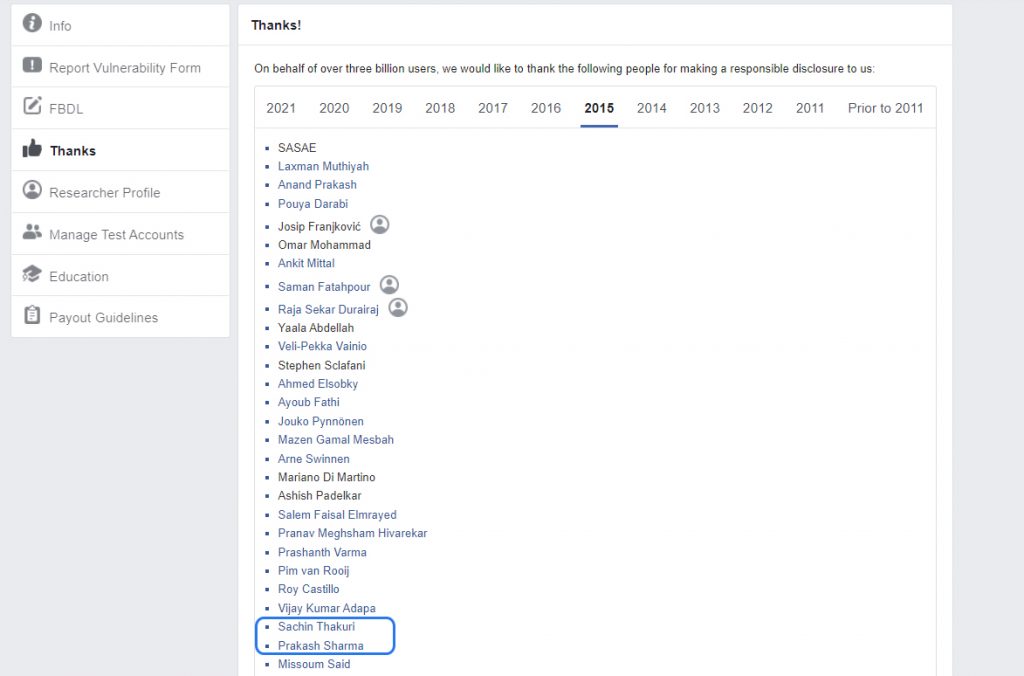This screenshot has width=1024, height=676.
Task: Open the Payout Guidelines page
Action: click(120, 317)
